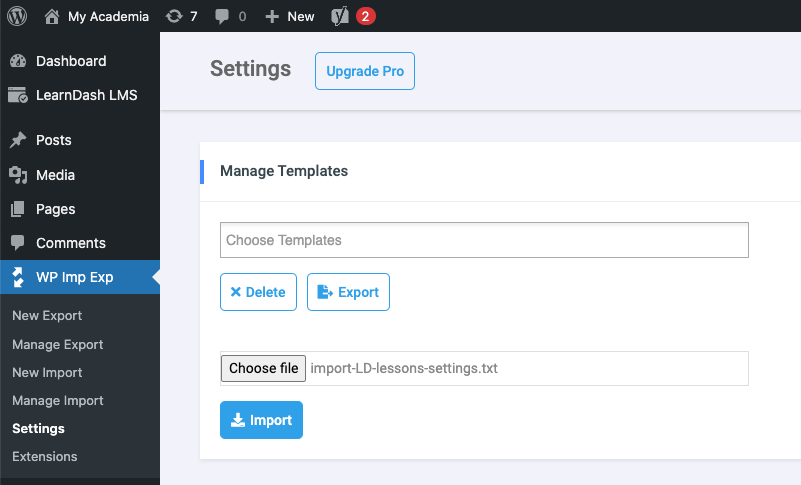Click the Media library icon

coord(18,175)
